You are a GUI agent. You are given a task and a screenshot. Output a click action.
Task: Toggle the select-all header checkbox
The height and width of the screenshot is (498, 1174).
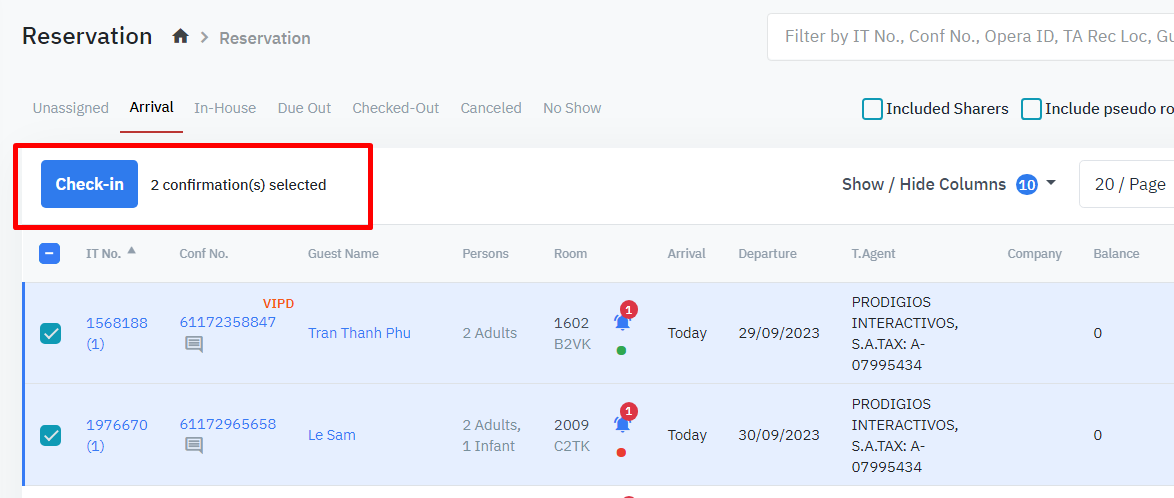click(x=50, y=254)
